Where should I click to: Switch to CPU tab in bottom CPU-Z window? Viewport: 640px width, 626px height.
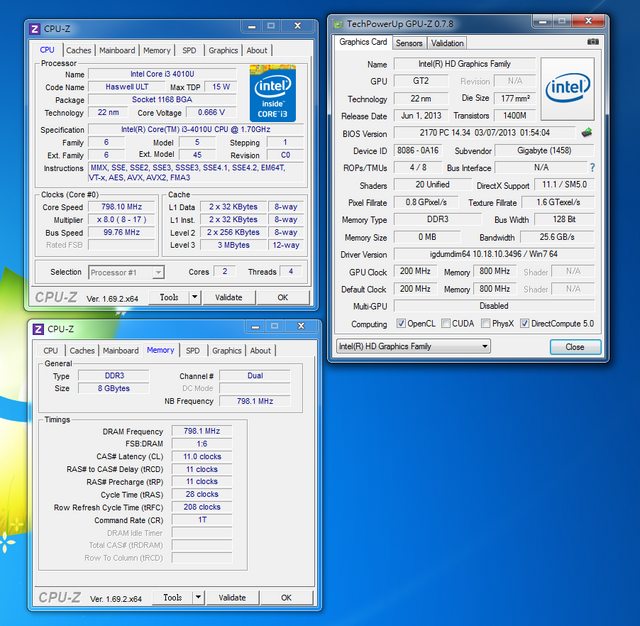51,351
